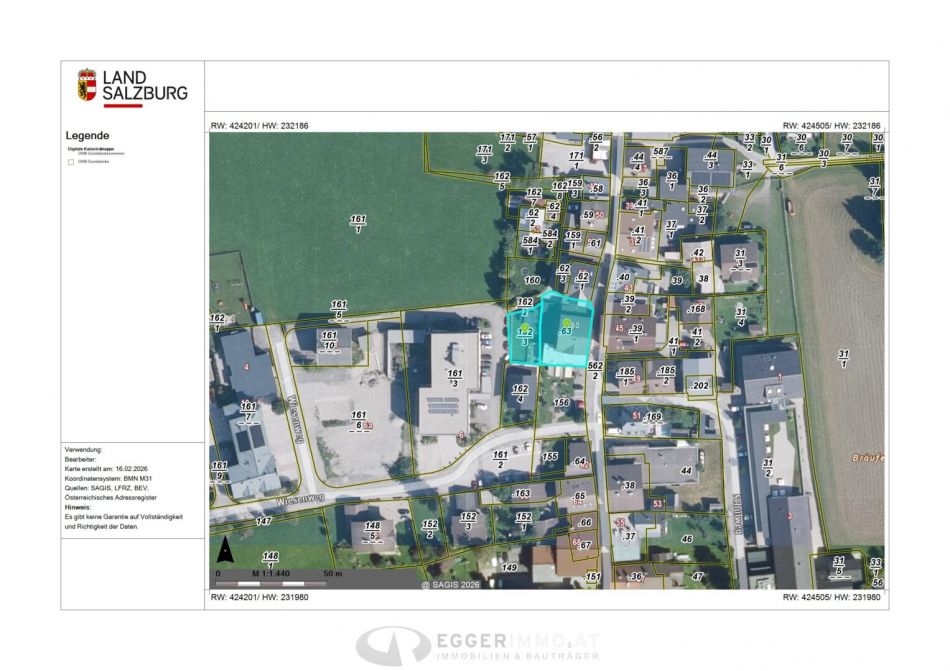Click the DKM Grundstücke legend symbol box
This screenshot has width=950, height=671.
point(70,160)
